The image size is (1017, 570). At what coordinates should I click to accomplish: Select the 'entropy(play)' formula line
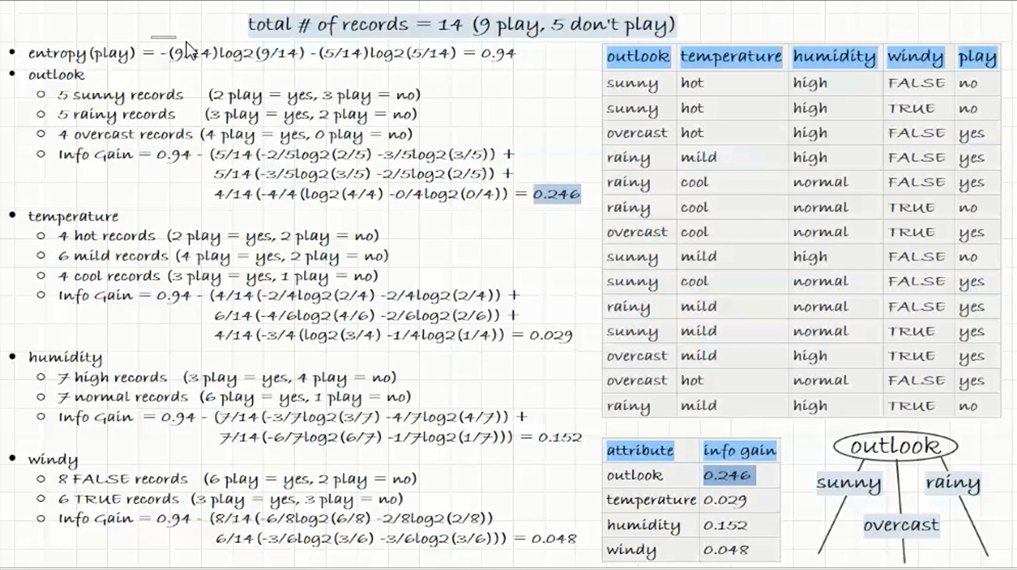(271, 53)
